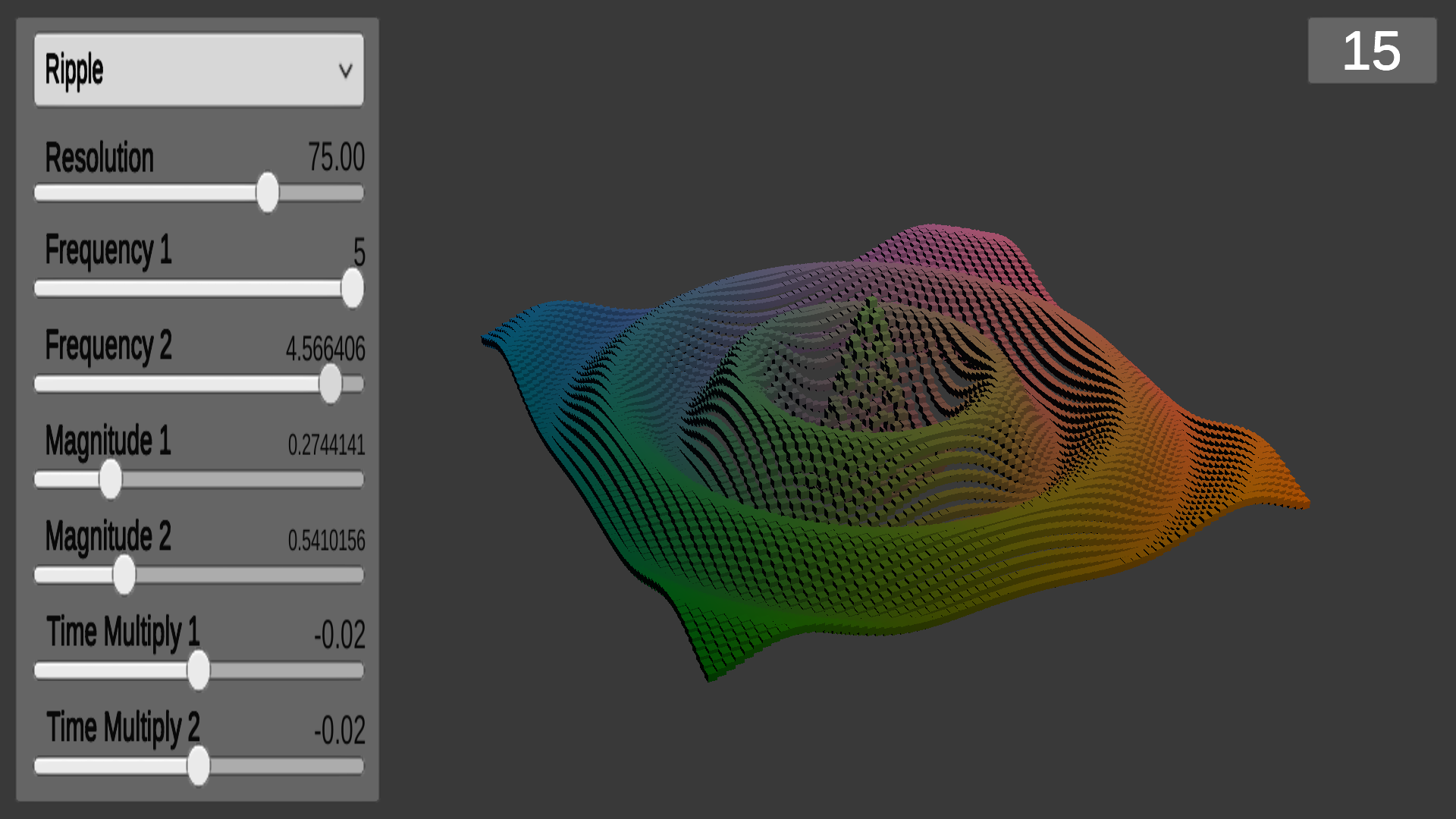The width and height of the screenshot is (1456, 819).
Task: Click the Frequency 1 label text
Action: pyautogui.click(x=108, y=250)
